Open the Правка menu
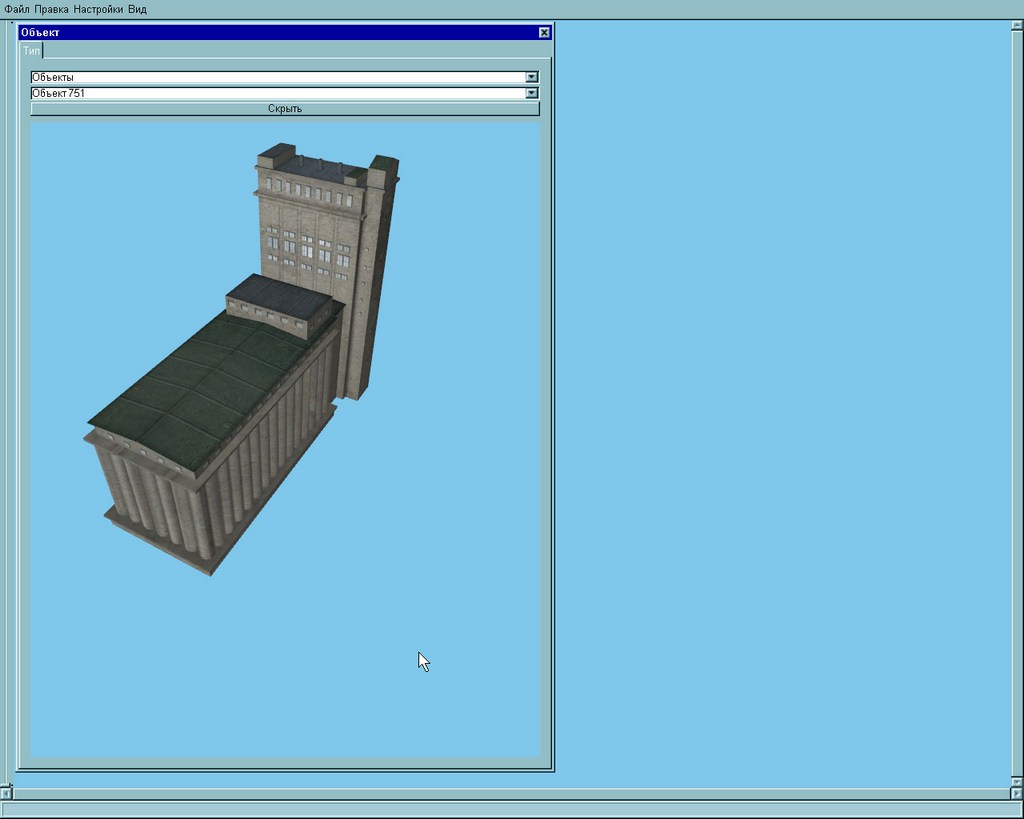This screenshot has width=1024, height=819. [52, 9]
